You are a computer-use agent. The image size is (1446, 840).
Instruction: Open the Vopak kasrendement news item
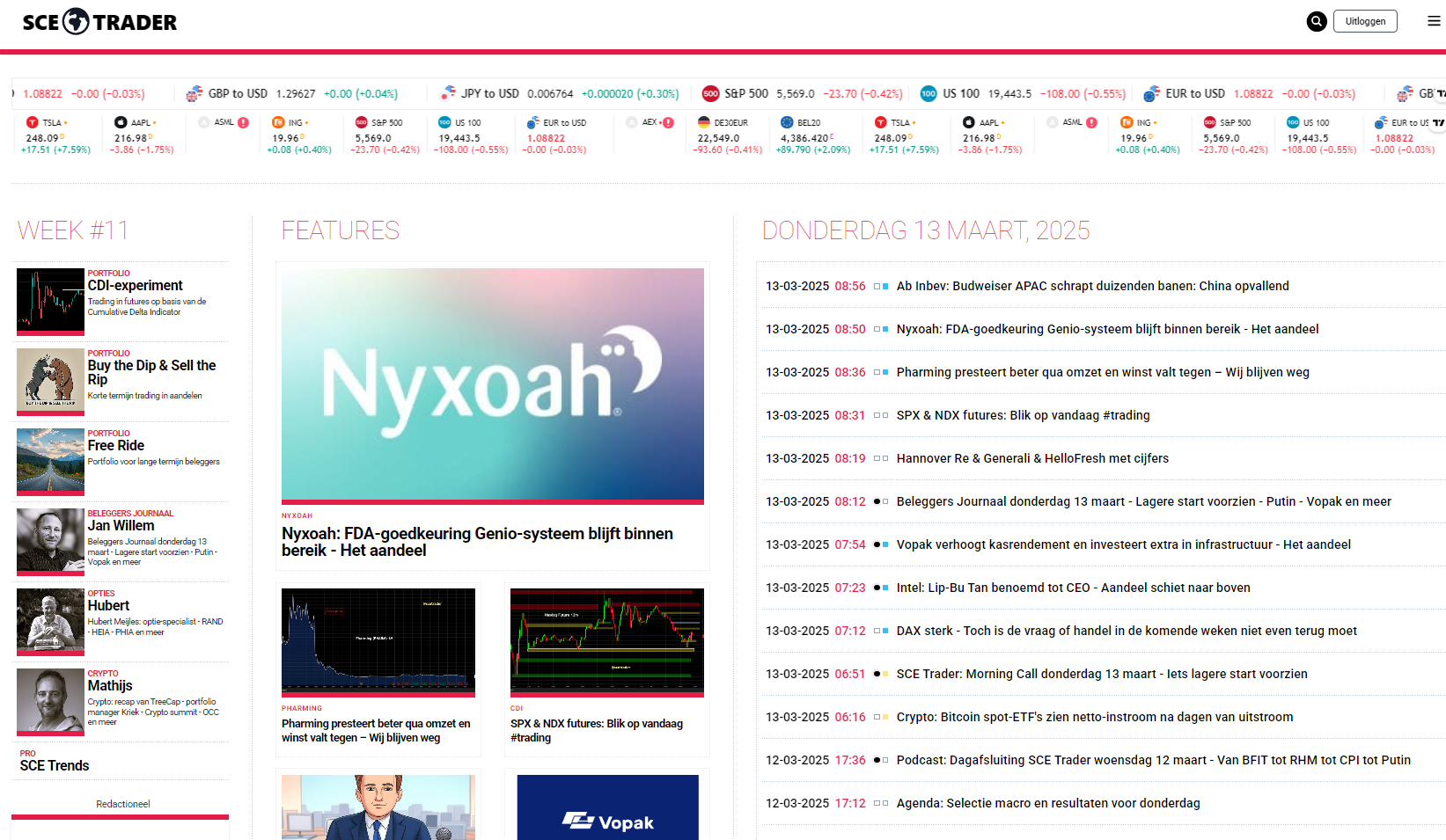pos(1124,544)
